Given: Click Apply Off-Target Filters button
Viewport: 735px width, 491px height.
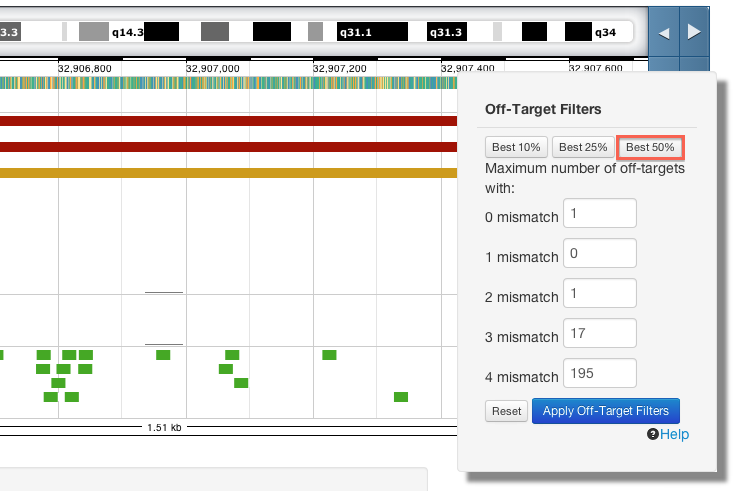Looking at the screenshot, I should pos(606,411).
